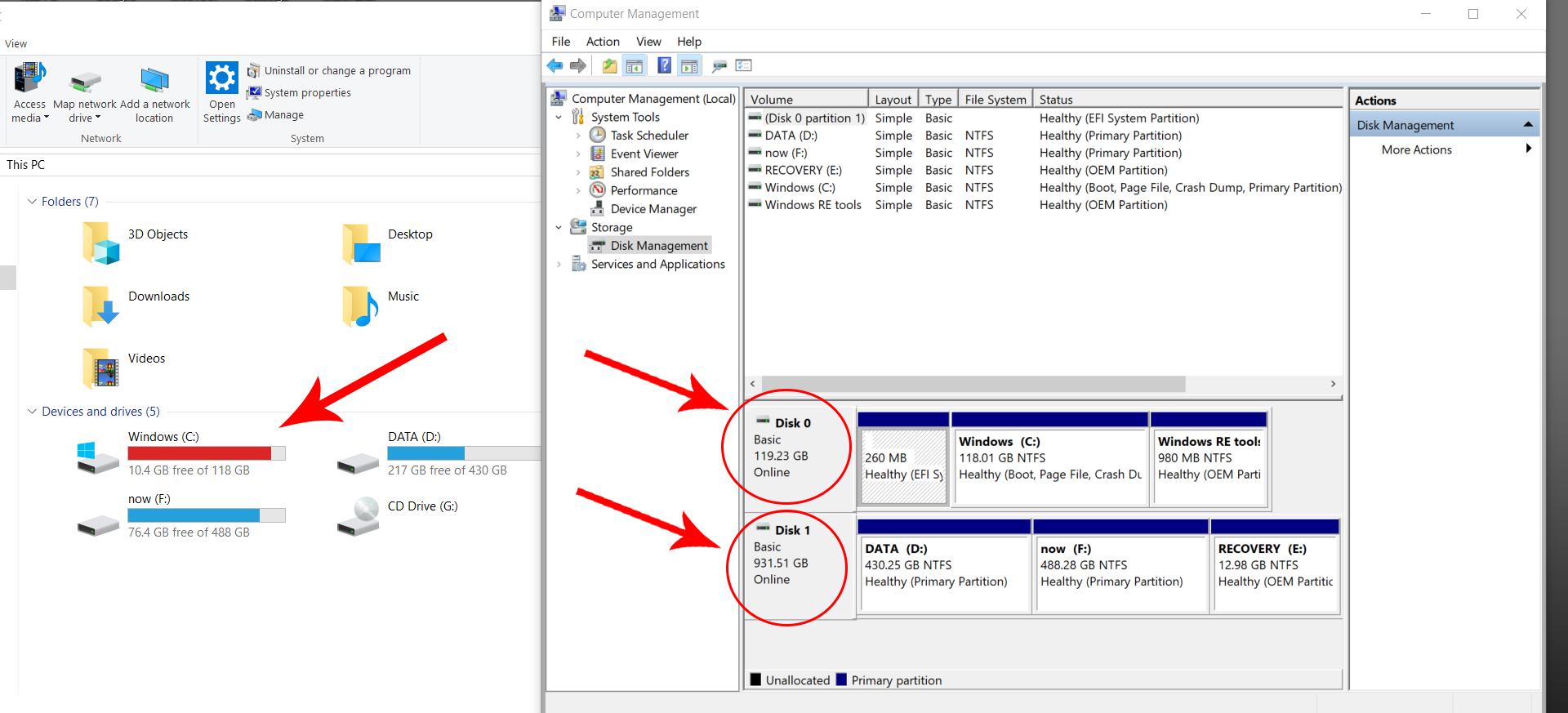Click the Up one level folder icon
Image resolution: width=1568 pixels, height=713 pixels.
[609, 65]
